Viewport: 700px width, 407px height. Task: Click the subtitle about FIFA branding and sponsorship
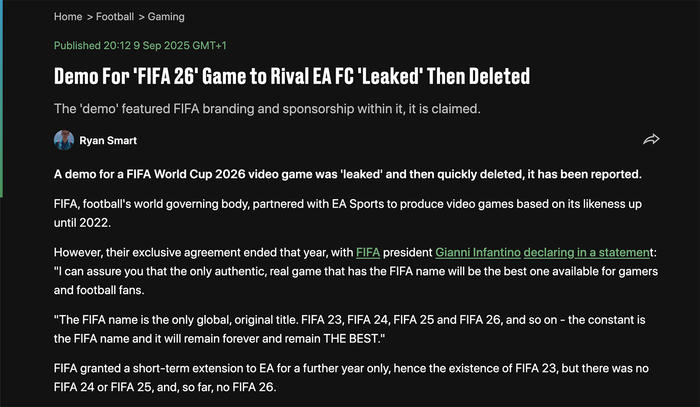(274, 108)
